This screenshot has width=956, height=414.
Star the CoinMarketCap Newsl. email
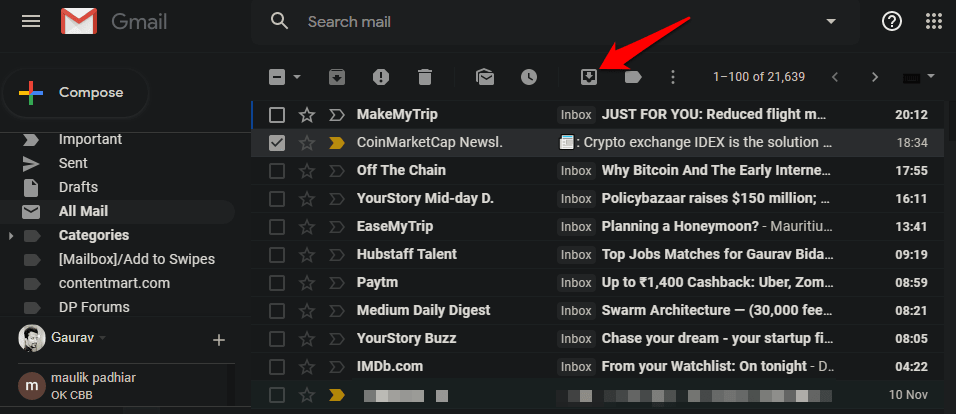[x=307, y=143]
